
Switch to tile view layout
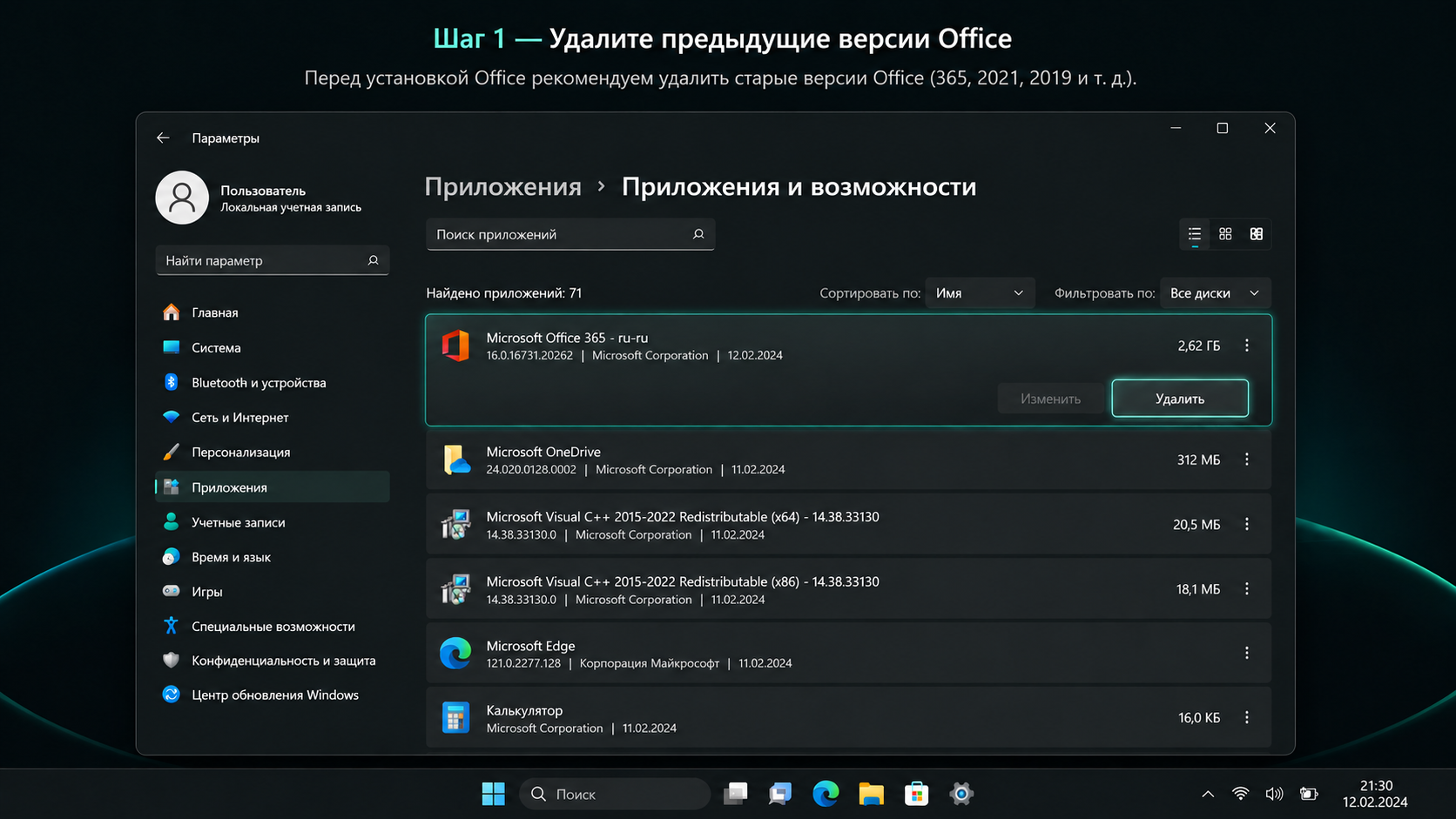pyautogui.click(x=1257, y=234)
